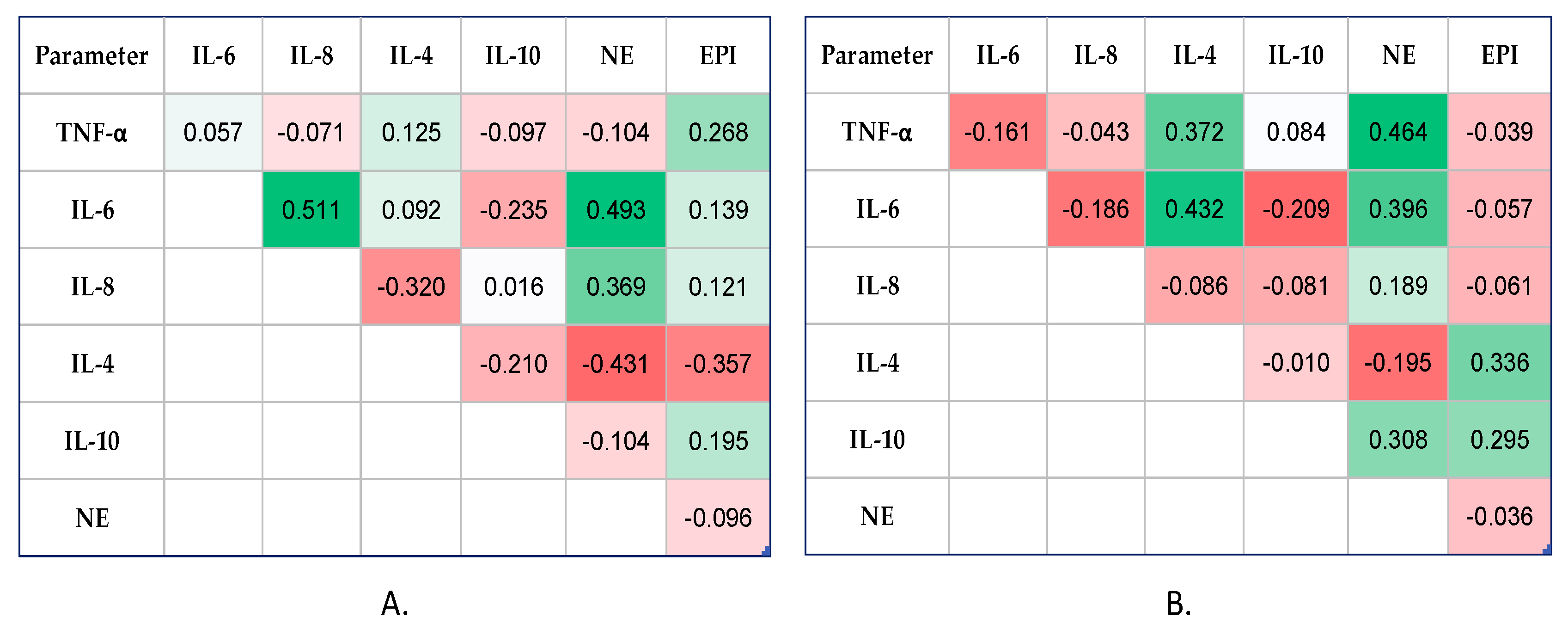Click the 0.336 cell in table B
Image resolution: width=1568 pixels, height=629 pixels.
1499,363
